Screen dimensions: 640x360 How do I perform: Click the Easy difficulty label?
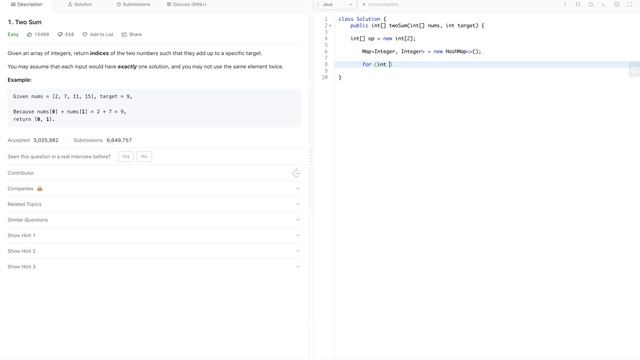pos(13,35)
